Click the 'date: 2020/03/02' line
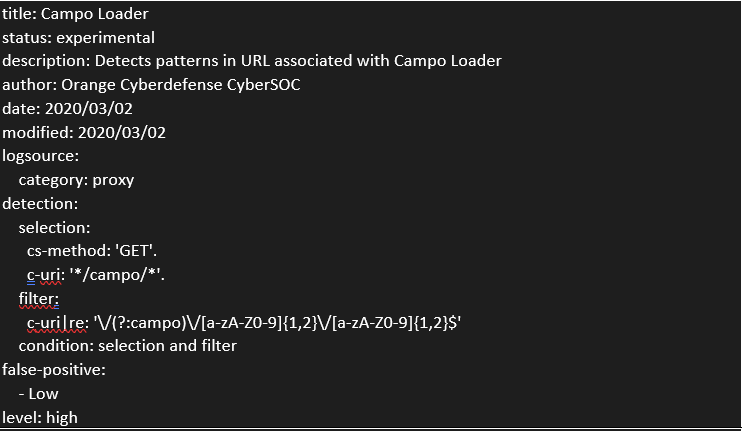 [67, 109]
